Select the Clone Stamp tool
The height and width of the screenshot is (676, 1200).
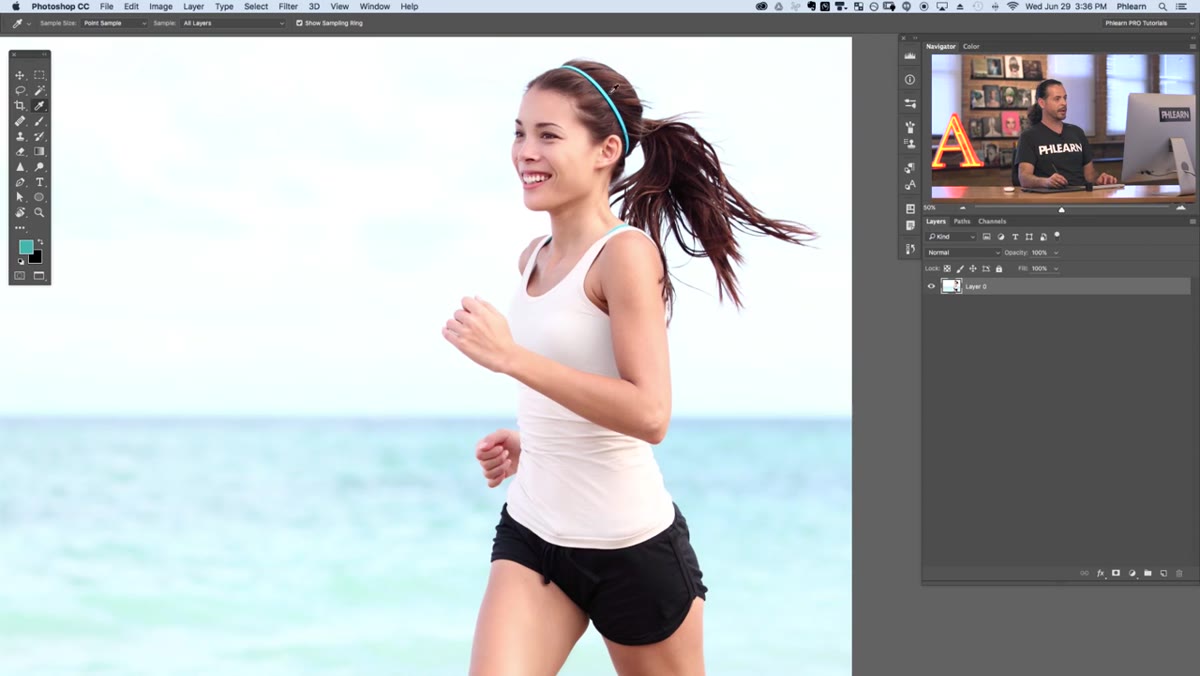19,136
